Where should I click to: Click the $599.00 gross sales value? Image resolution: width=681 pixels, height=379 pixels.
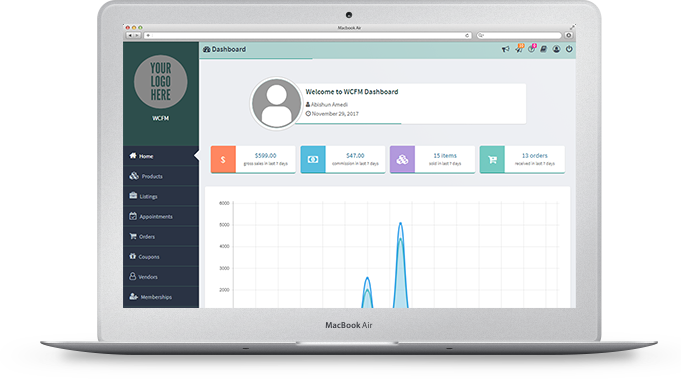265,155
